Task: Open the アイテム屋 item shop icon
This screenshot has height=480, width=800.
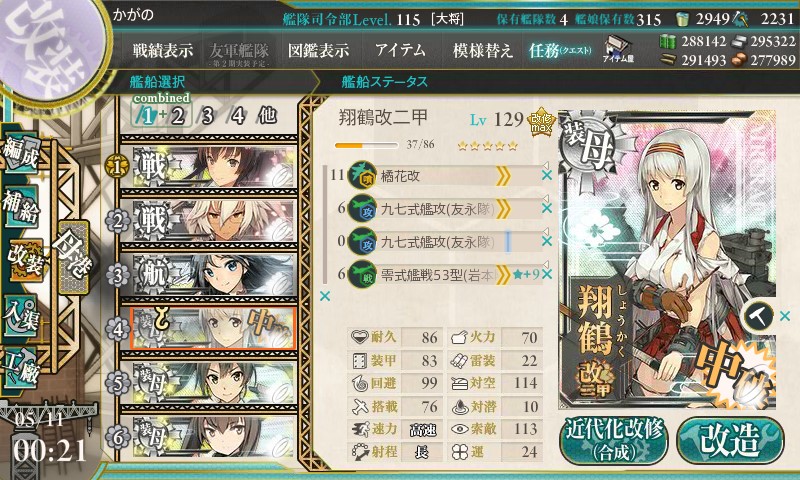Action: (x=618, y=49)
